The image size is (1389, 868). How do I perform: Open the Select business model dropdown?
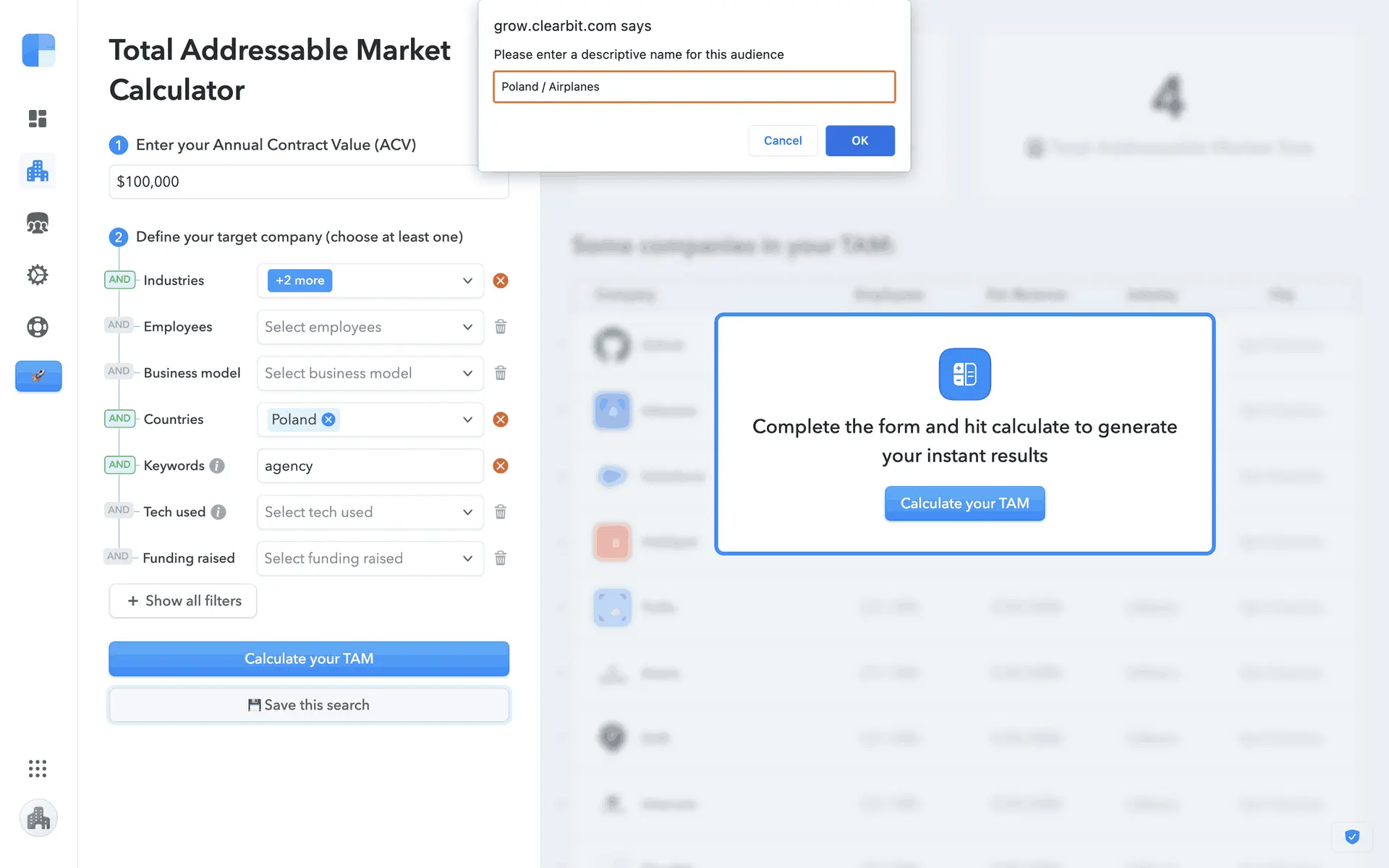370,373
